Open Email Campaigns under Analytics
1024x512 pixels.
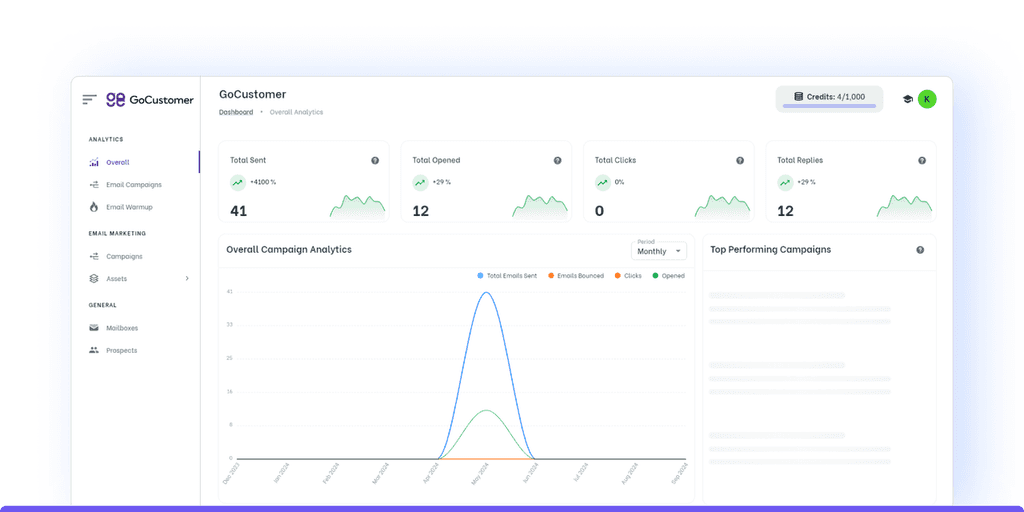[135, 184]
